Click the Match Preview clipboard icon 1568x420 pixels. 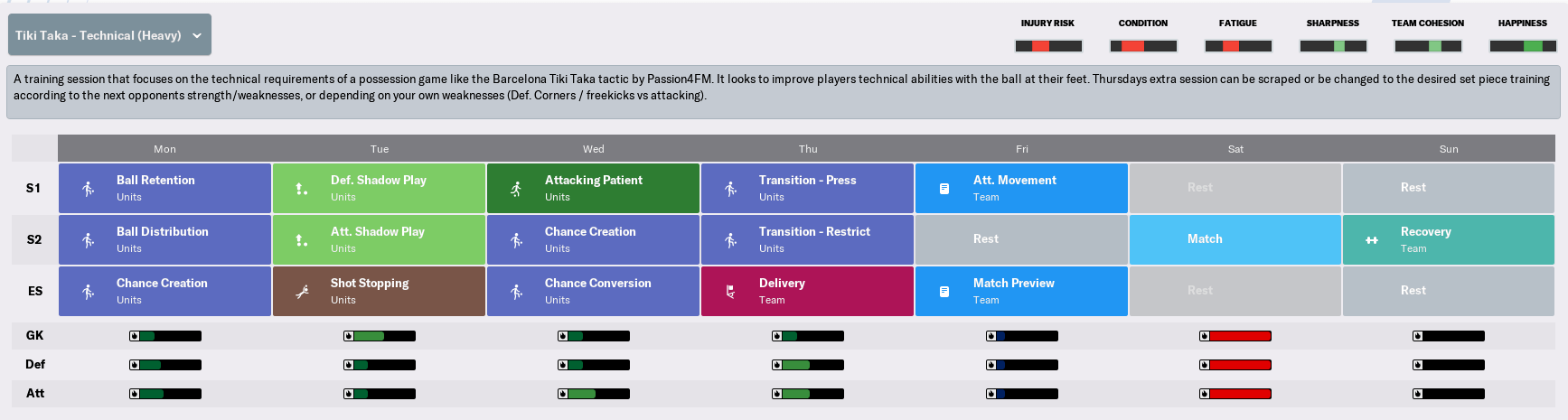[944, 292]
